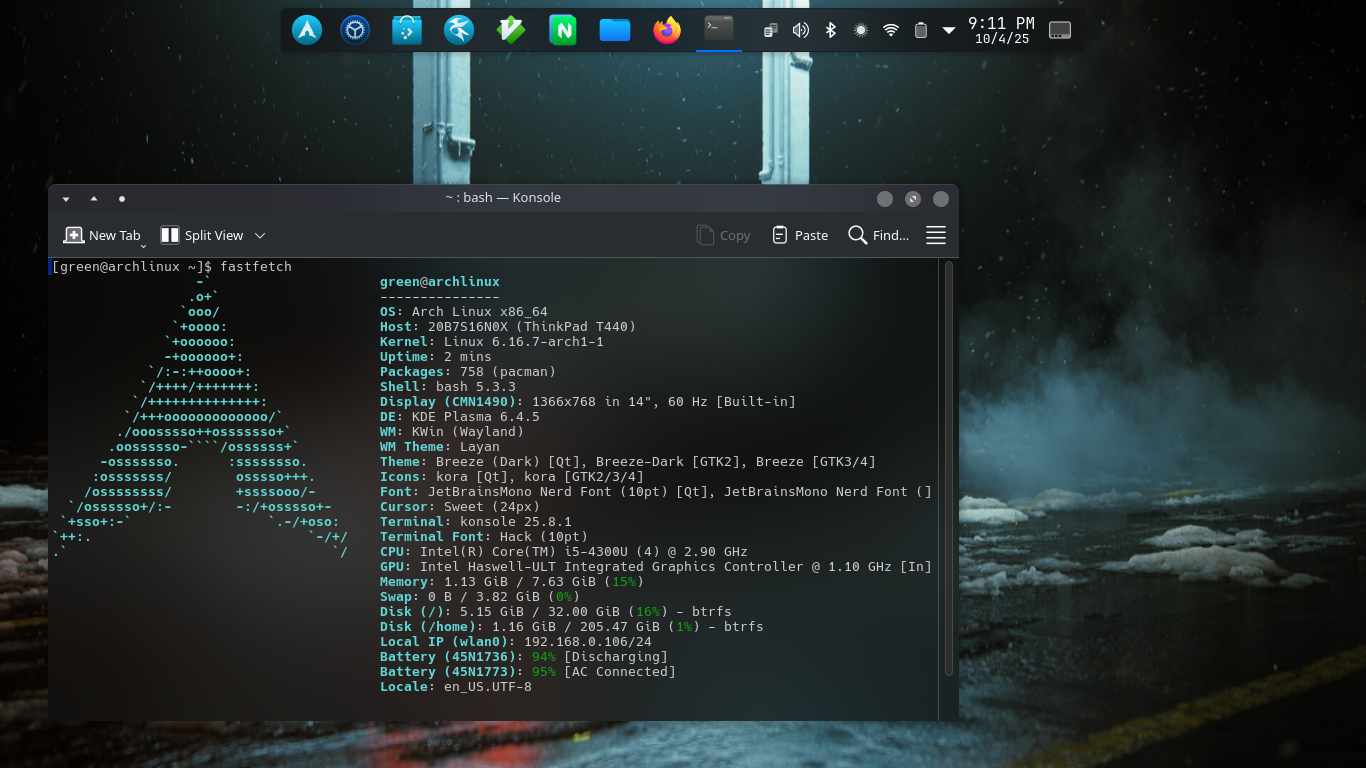The image size is (1366, 768).
Task: Open the blue folder file manager
Action: point(615,30)
